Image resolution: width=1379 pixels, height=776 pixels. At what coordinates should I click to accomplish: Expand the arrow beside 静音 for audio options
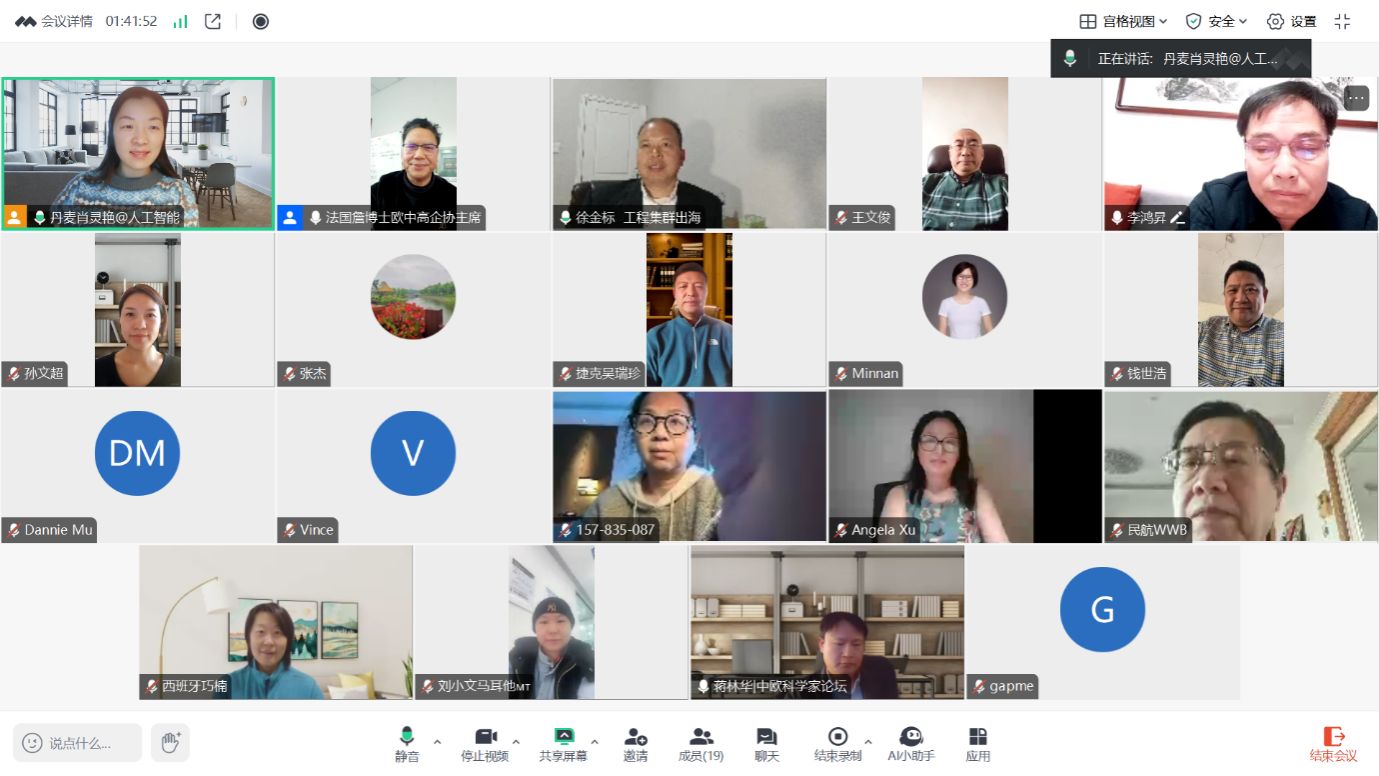point(437,742)
